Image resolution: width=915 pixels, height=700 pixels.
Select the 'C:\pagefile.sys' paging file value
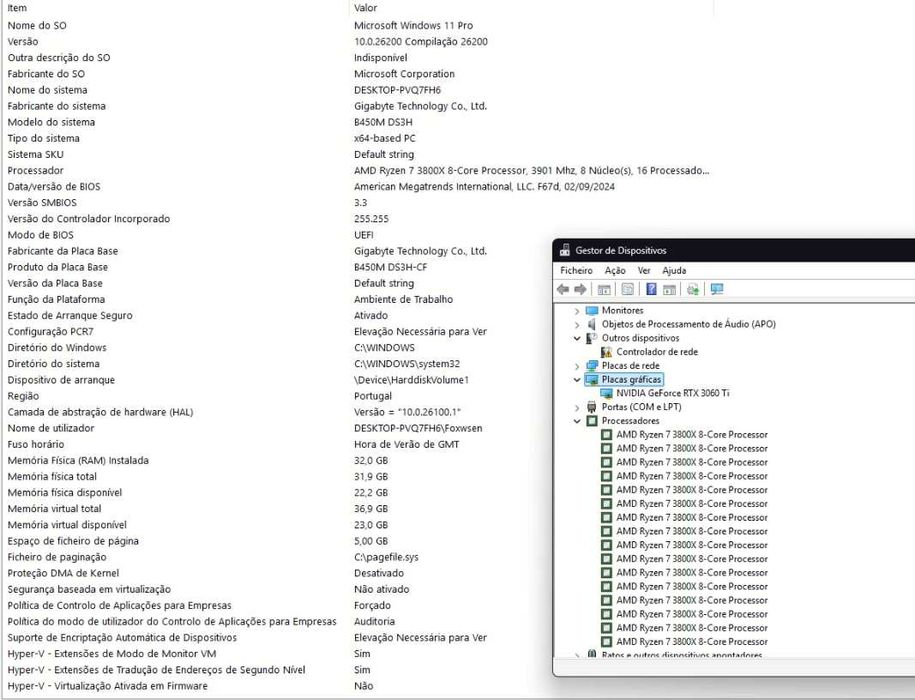click(x=386, y=557)
